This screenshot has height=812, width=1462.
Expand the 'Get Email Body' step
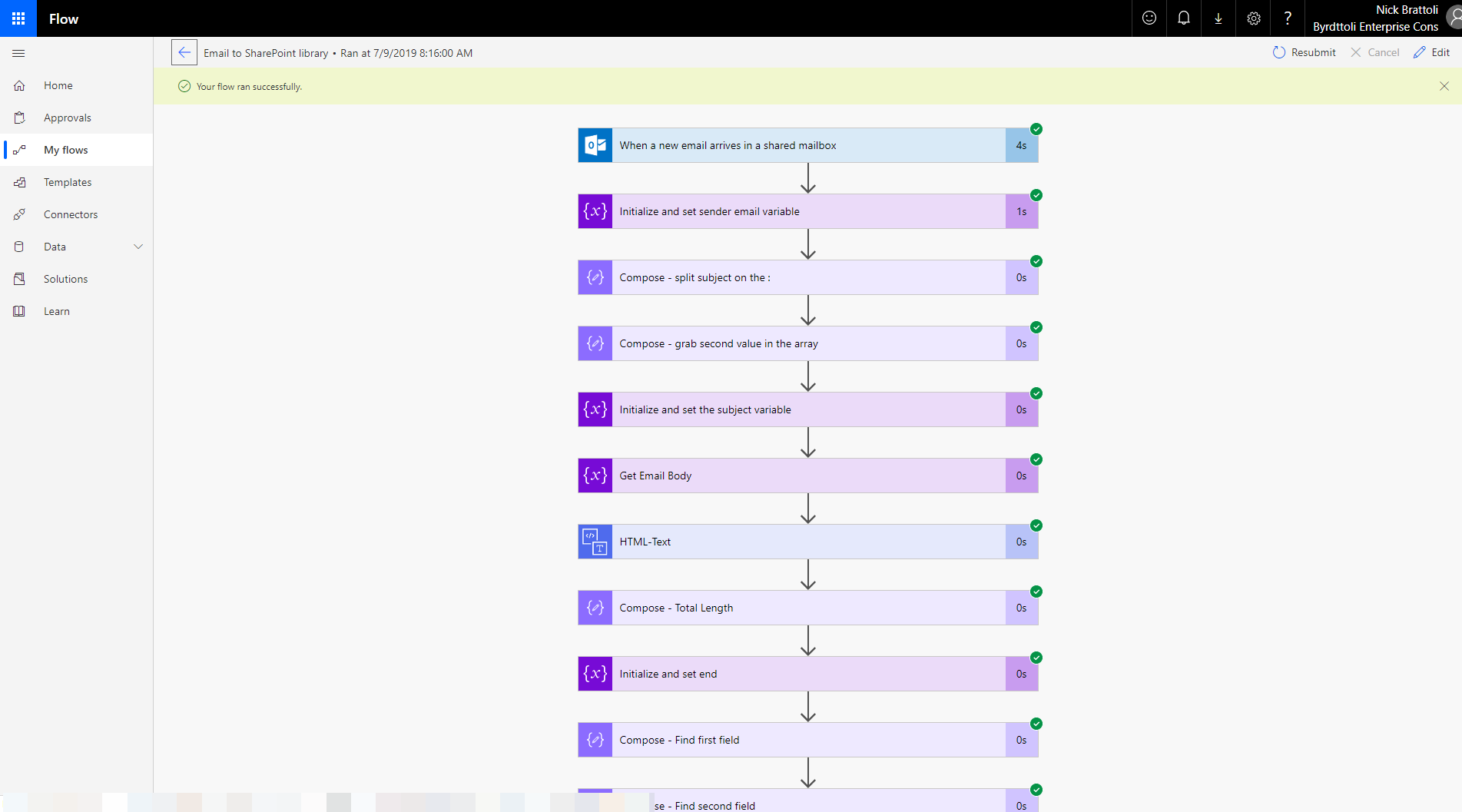coord(808,476)
